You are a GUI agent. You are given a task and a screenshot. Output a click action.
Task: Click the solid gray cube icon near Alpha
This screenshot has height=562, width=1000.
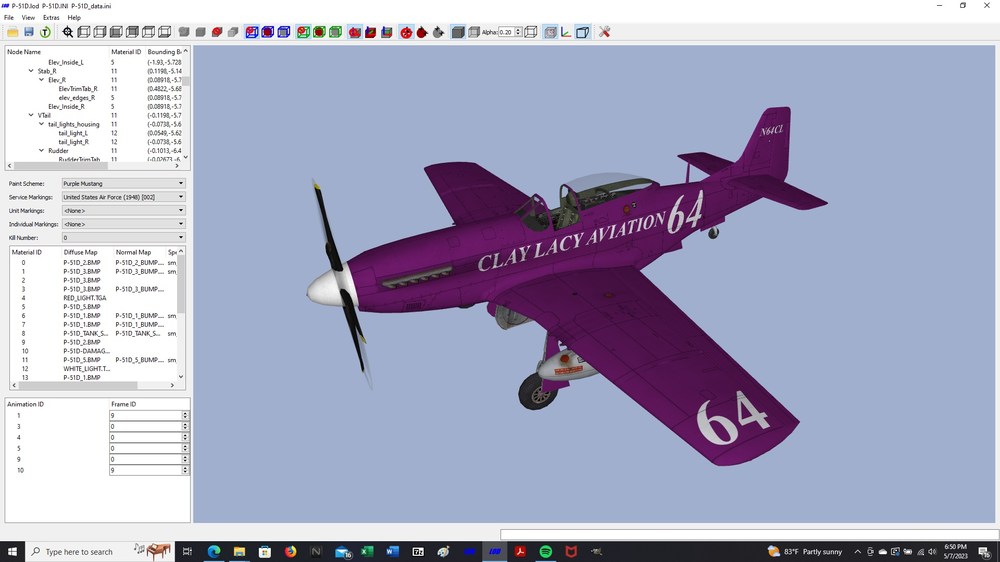click(x=458, y=32)
